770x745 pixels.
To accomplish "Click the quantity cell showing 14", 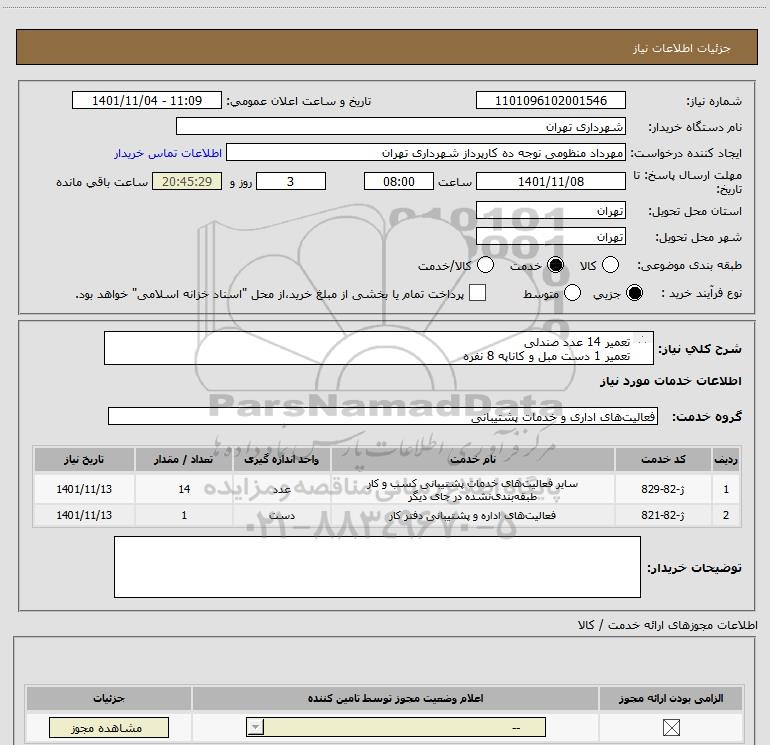I will (184, 489).
